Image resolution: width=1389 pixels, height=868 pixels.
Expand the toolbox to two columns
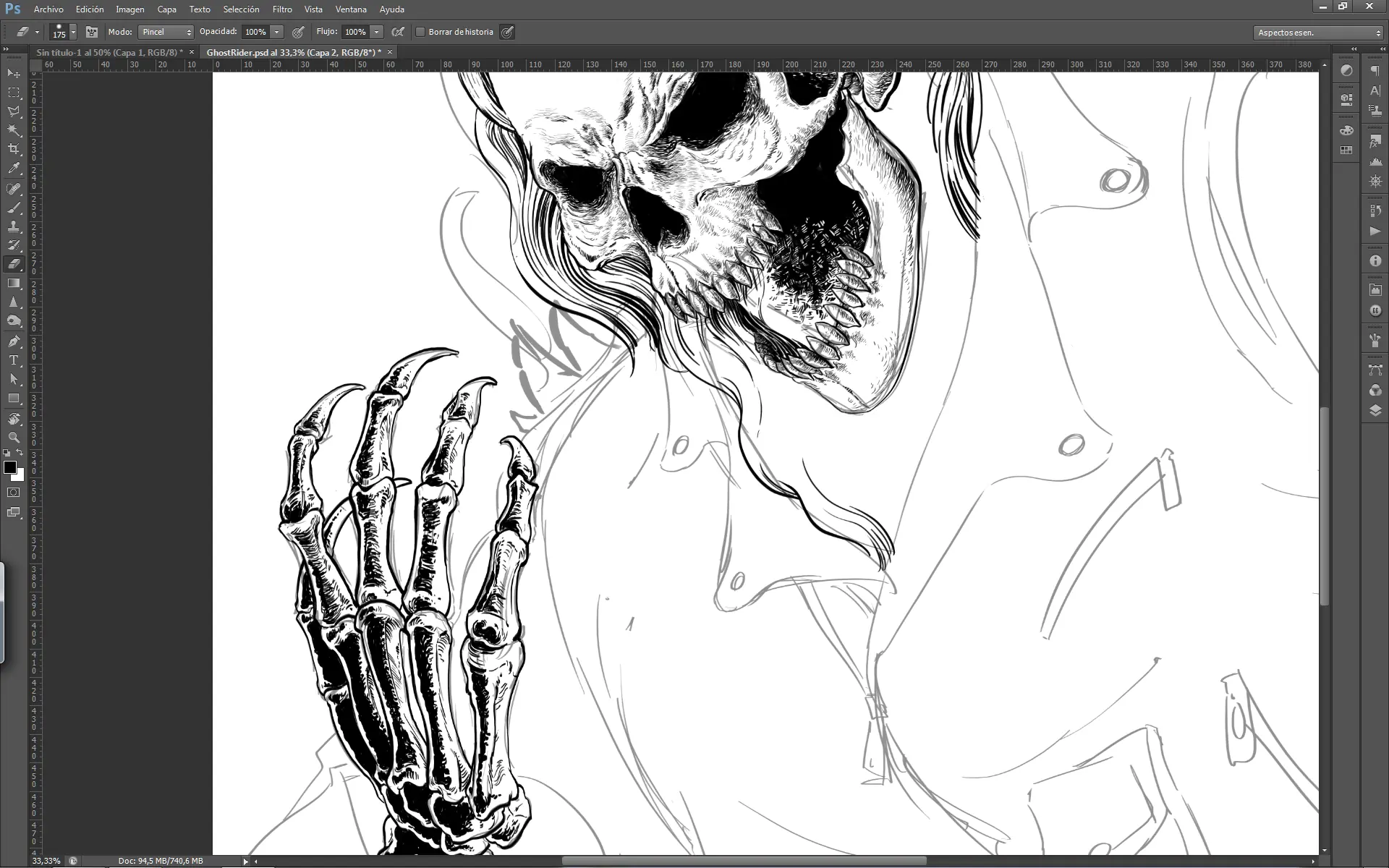pyautogui.click(x=7, y=49)
